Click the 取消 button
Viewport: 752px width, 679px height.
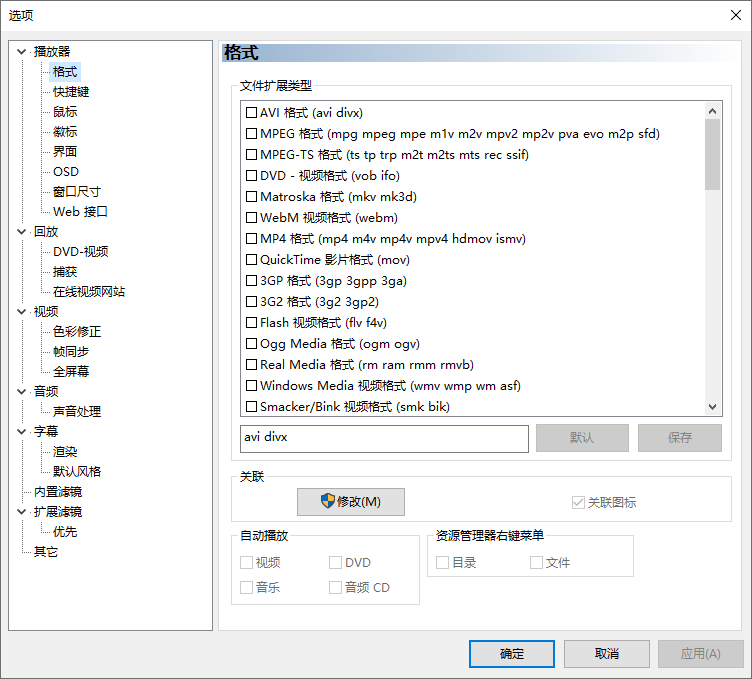tap(606, 654)
